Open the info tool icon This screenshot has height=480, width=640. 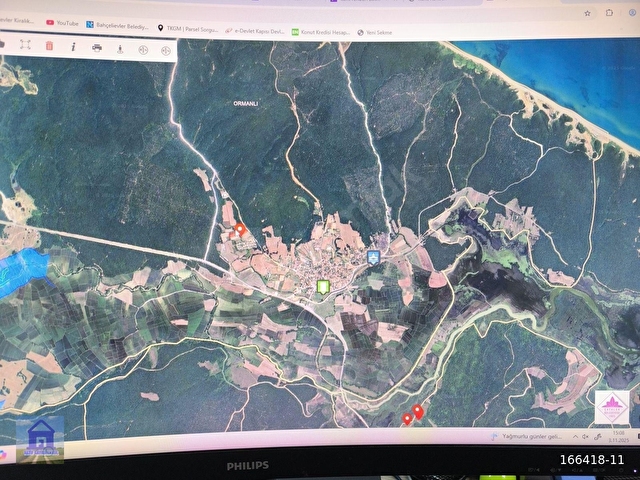(73, 47)
